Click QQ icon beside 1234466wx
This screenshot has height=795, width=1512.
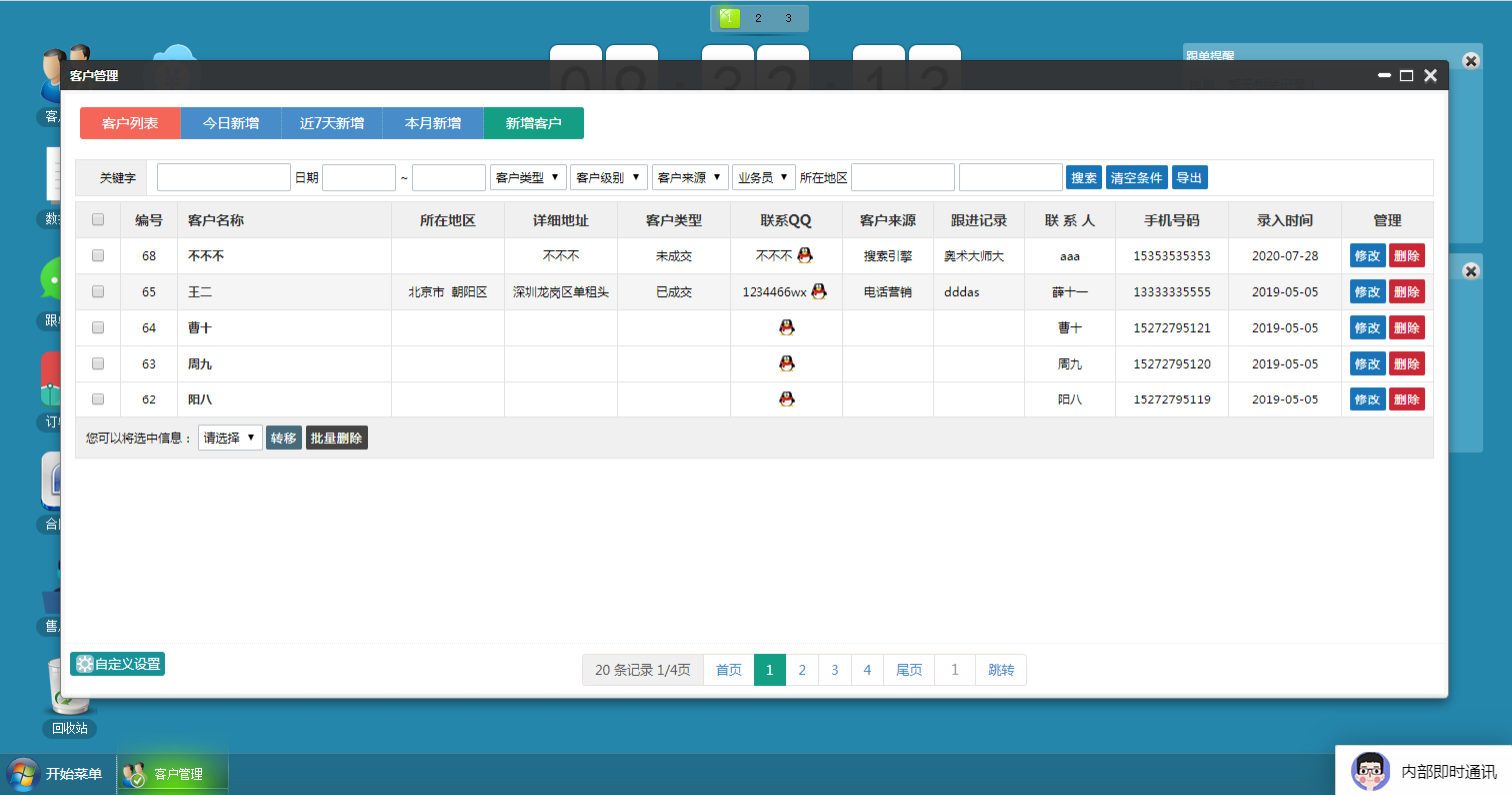click(819, 291)
